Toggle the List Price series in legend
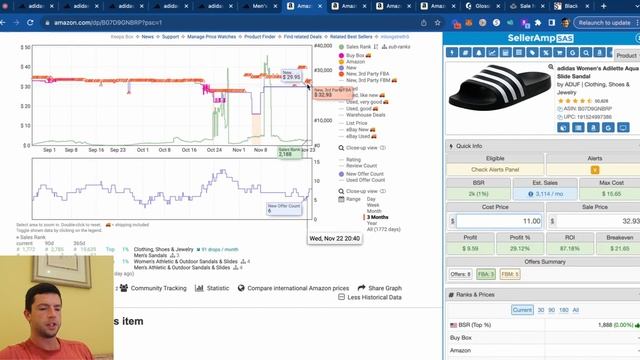640x360 pixels. tap(353, 123)
